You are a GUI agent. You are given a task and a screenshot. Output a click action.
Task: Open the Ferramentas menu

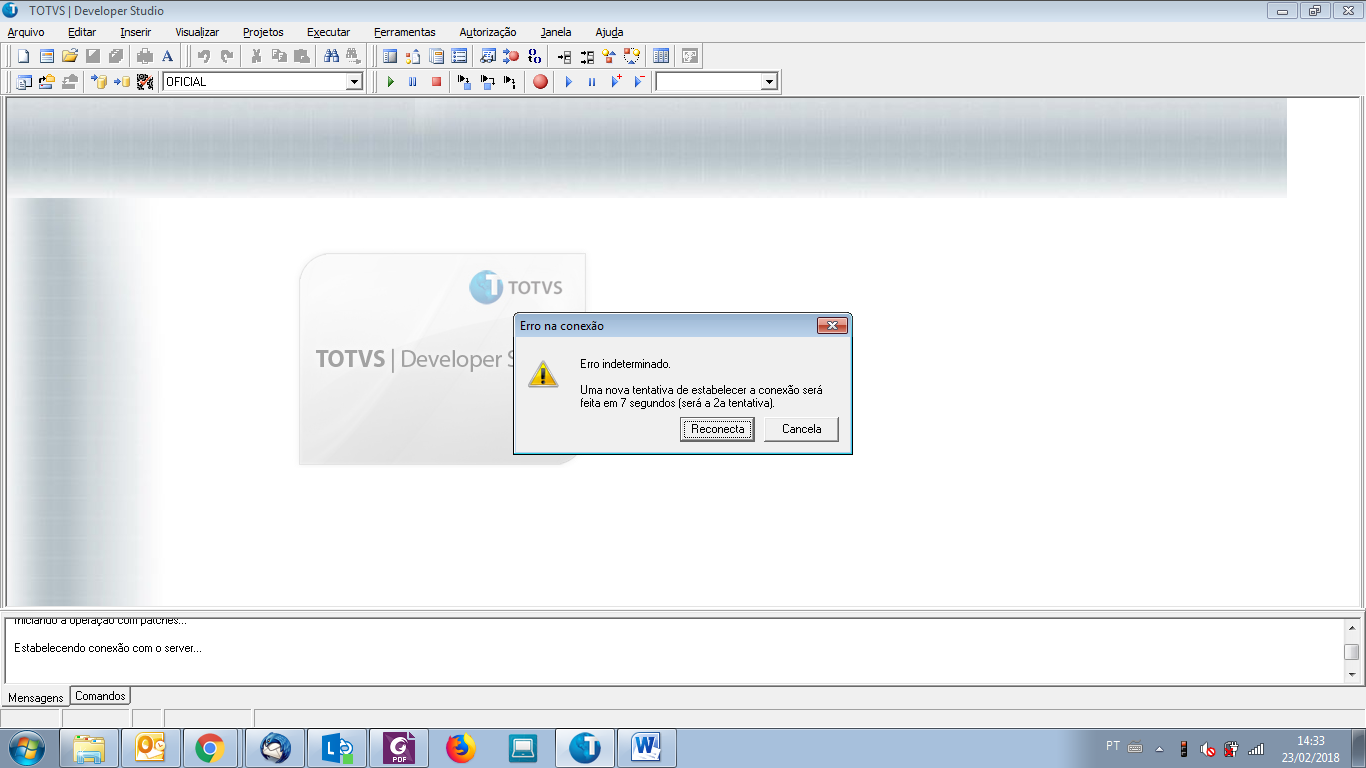click(x=405, y=32)
